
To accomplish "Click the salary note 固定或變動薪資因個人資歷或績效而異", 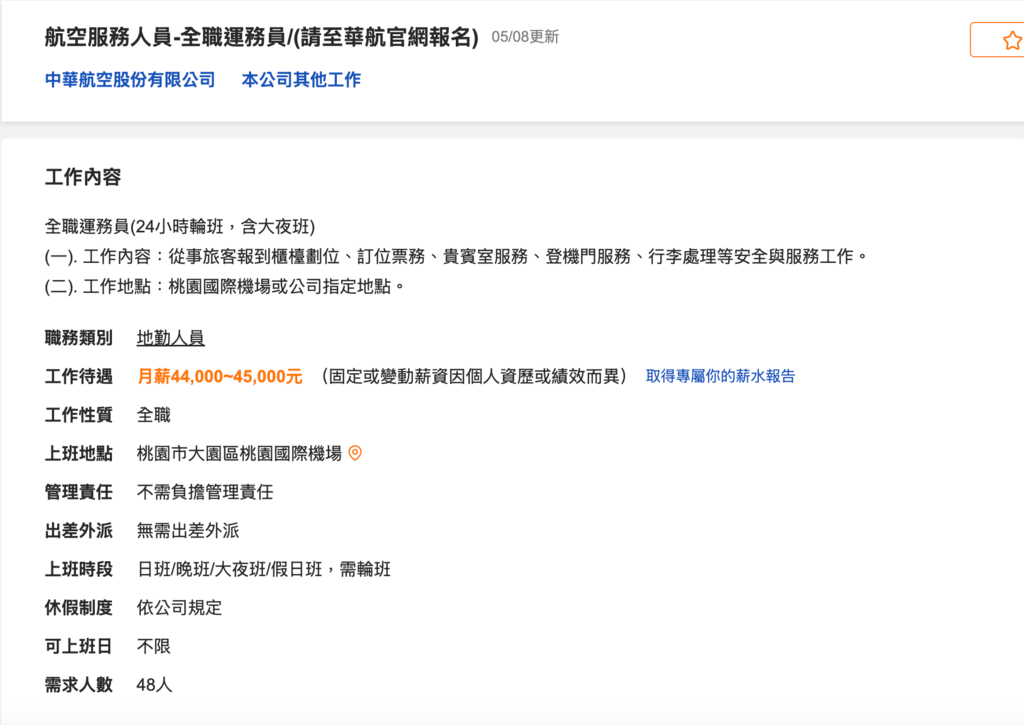I will tap(474, 376).
